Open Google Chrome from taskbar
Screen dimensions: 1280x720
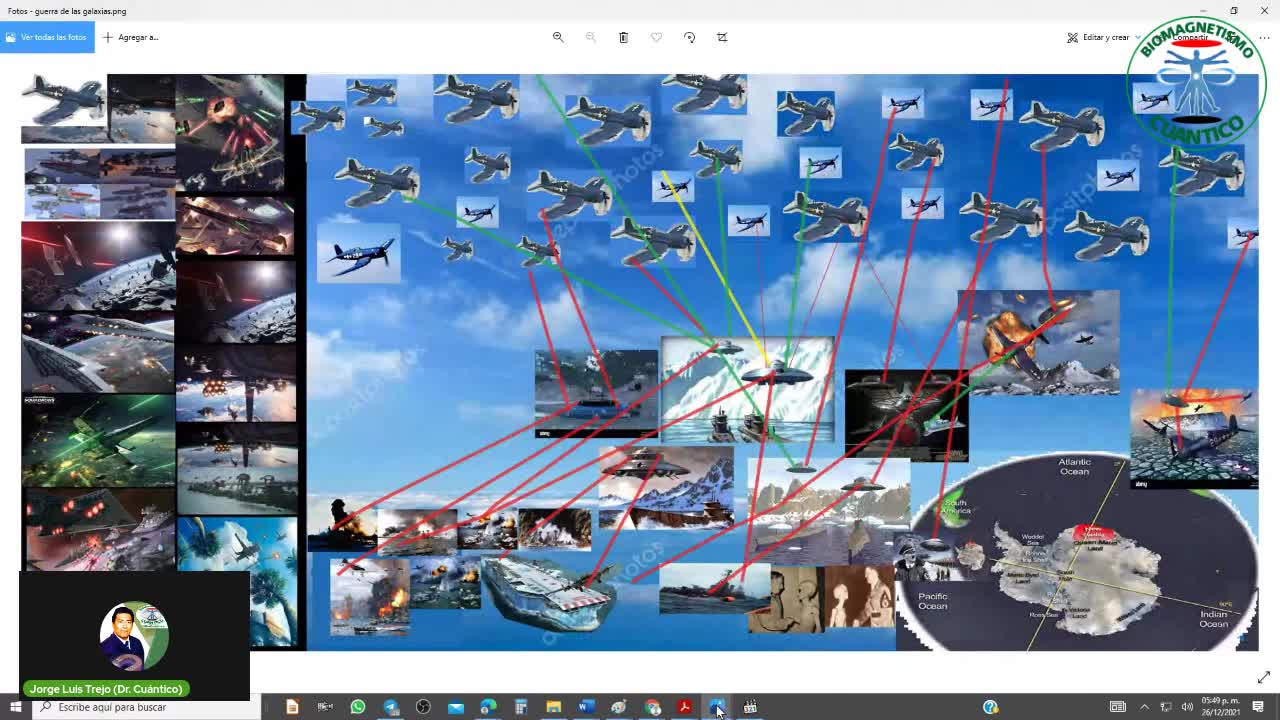pos(652,707)
